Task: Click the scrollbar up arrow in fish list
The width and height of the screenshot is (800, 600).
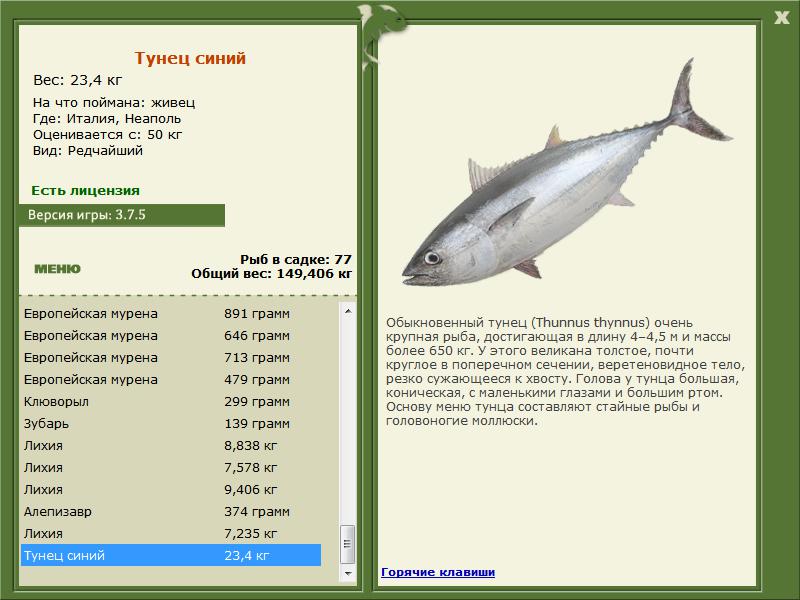Action: pyautogui.click(x=348, y=311)
